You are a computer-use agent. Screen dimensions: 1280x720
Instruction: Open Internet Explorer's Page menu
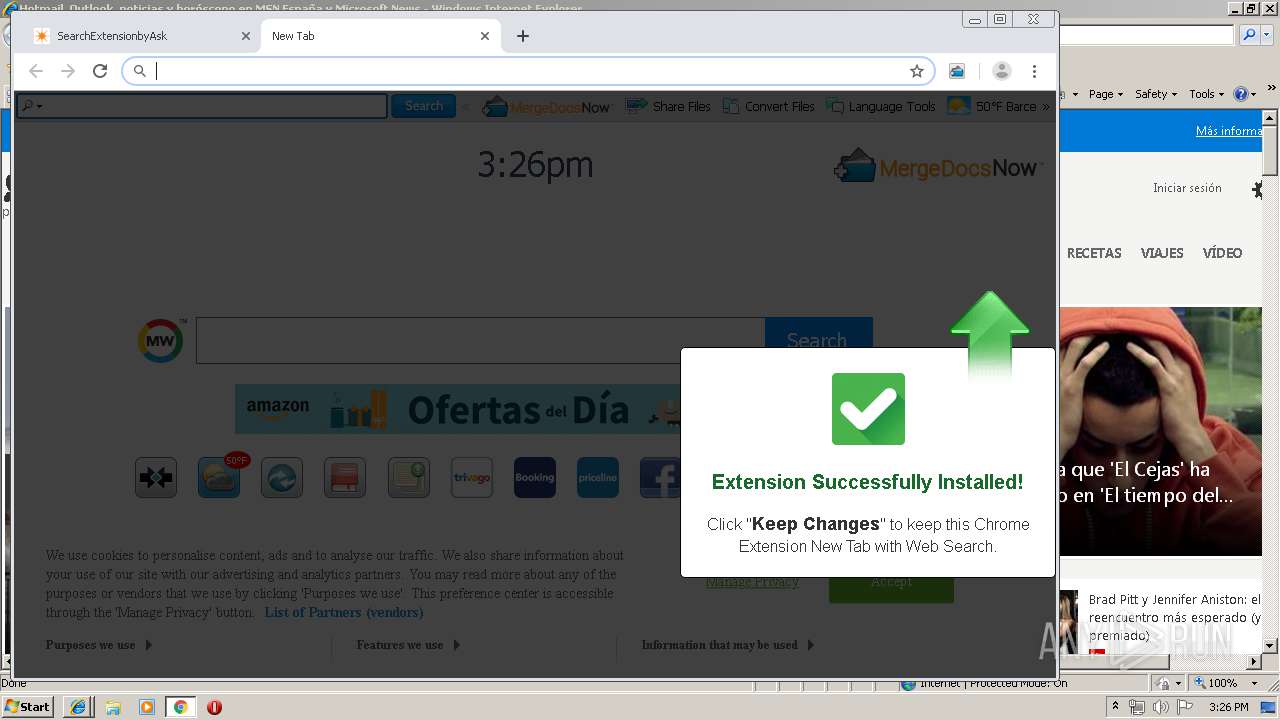pos(1105,94)
